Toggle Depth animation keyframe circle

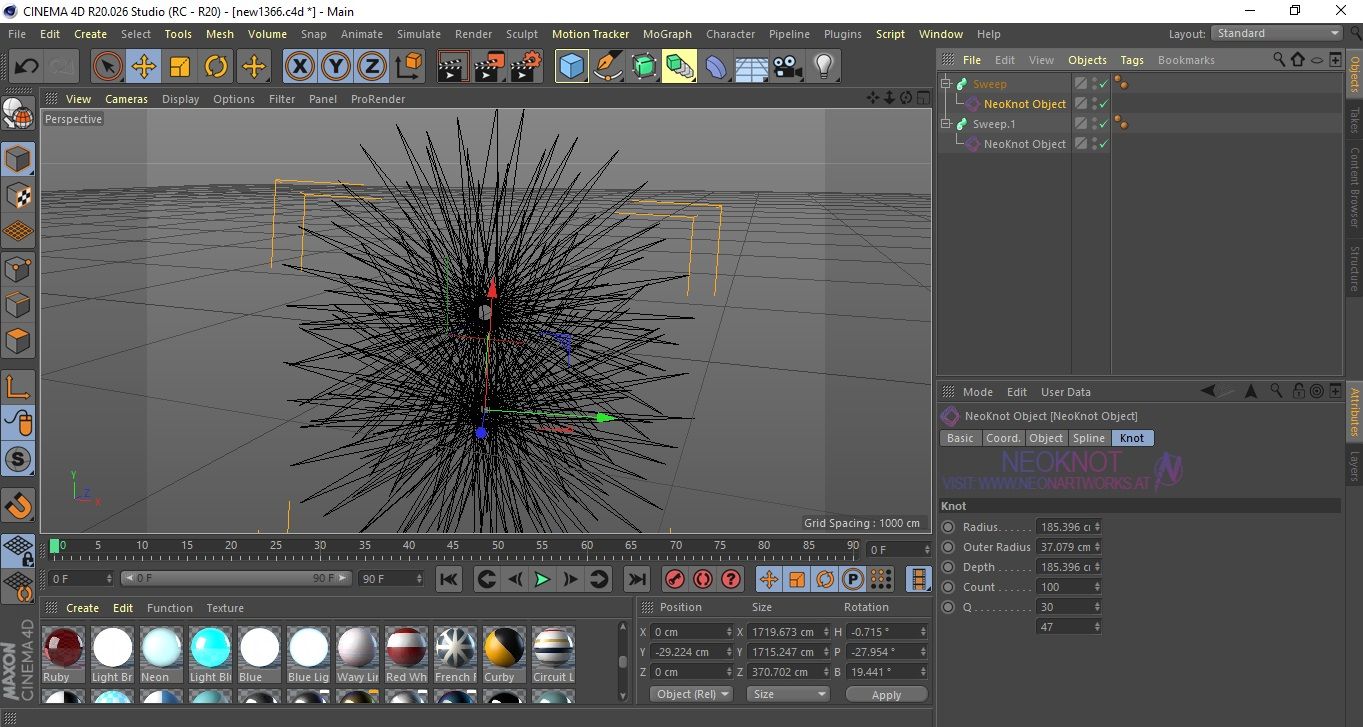pyautogui.click(x=948, y=567)
